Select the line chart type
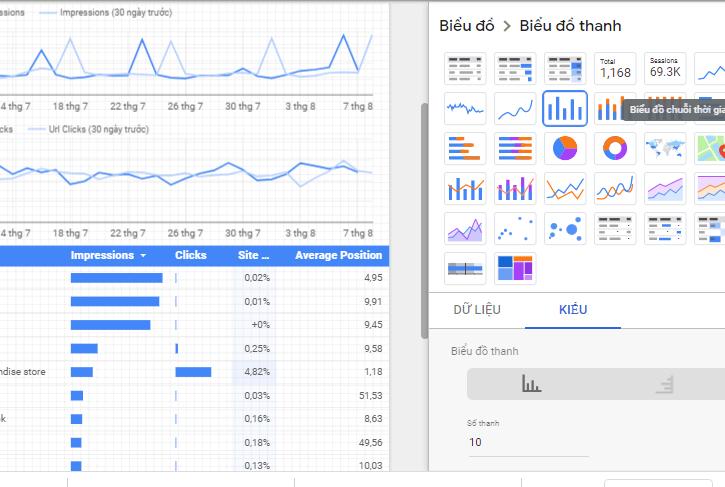Image resolution: width=725 pixels, height=487 pixels. click(x=565, y=189)
